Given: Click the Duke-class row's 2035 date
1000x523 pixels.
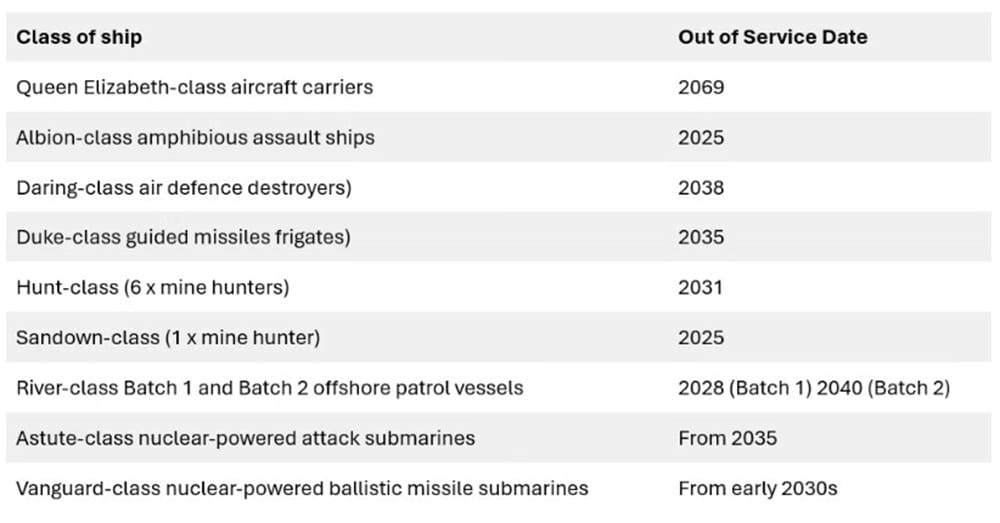Looking at the screenshot, I should 701,237.
